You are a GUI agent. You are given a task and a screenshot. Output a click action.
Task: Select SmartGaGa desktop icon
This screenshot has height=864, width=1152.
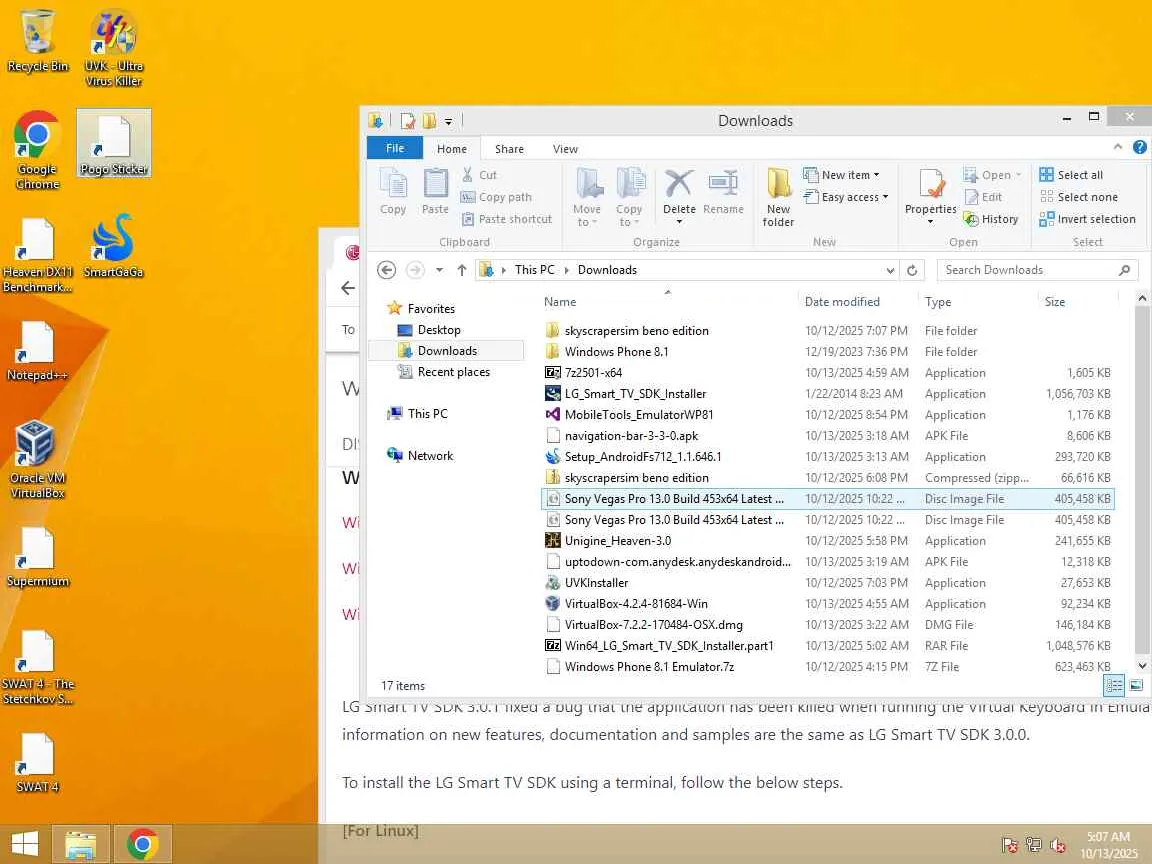click(113, 246)
